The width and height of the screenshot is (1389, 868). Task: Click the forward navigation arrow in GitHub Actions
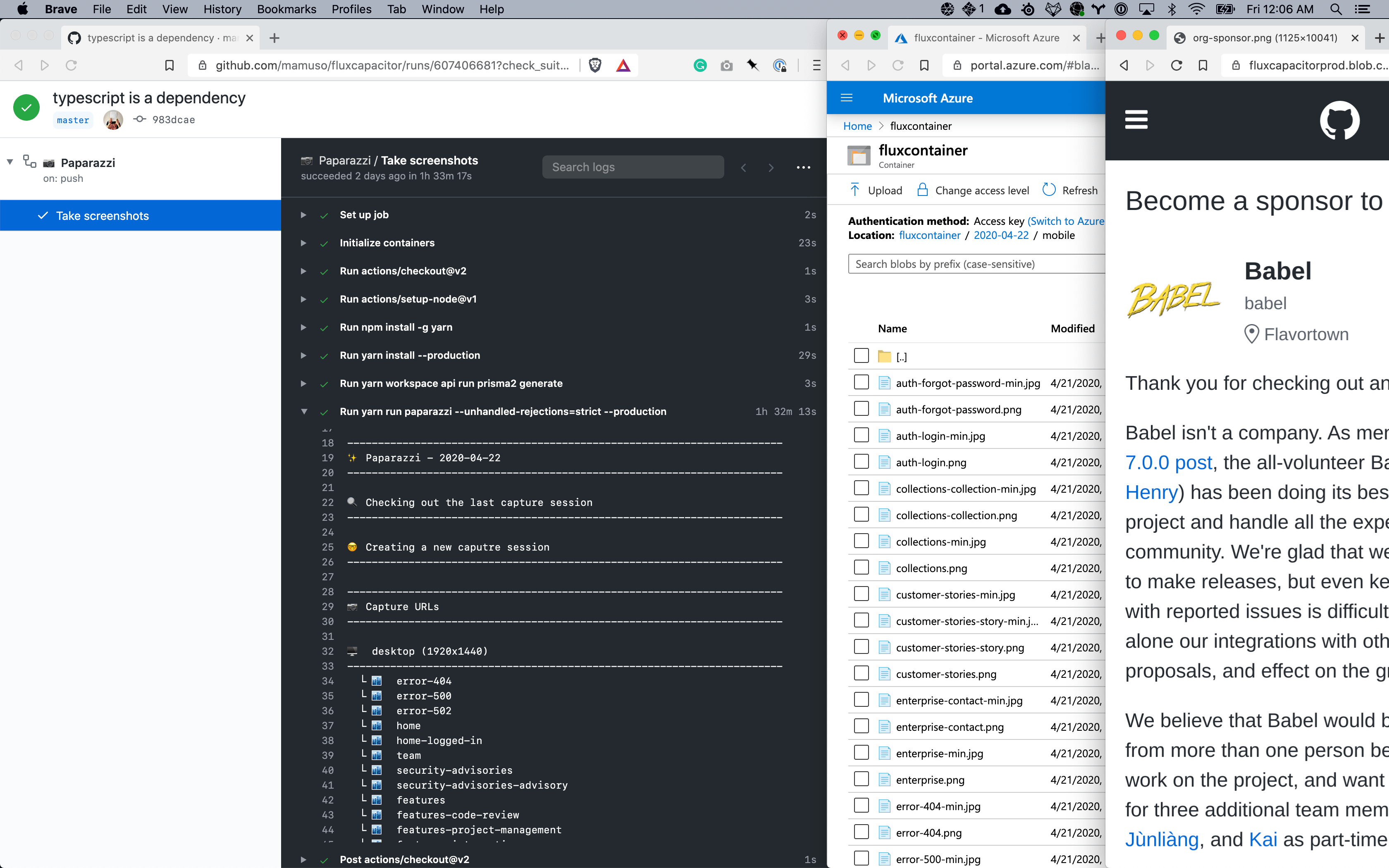tap(771, 167)
